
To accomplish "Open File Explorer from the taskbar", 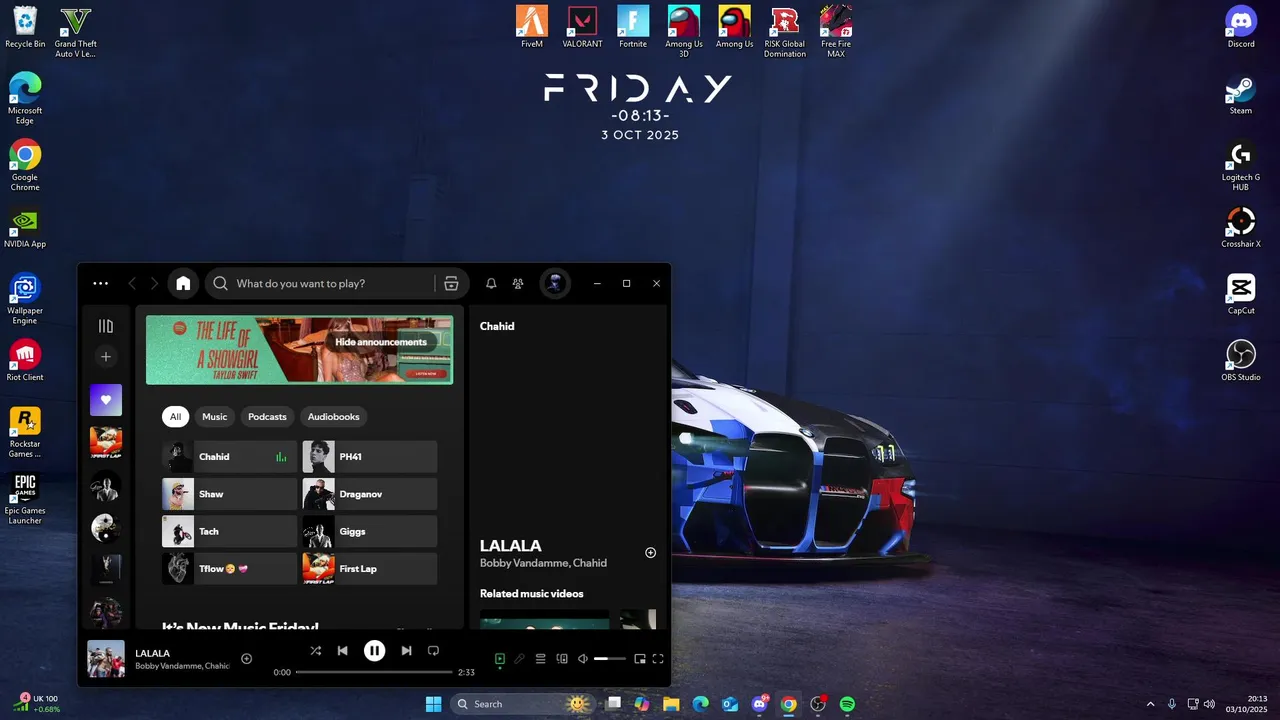I will point(671,704).
